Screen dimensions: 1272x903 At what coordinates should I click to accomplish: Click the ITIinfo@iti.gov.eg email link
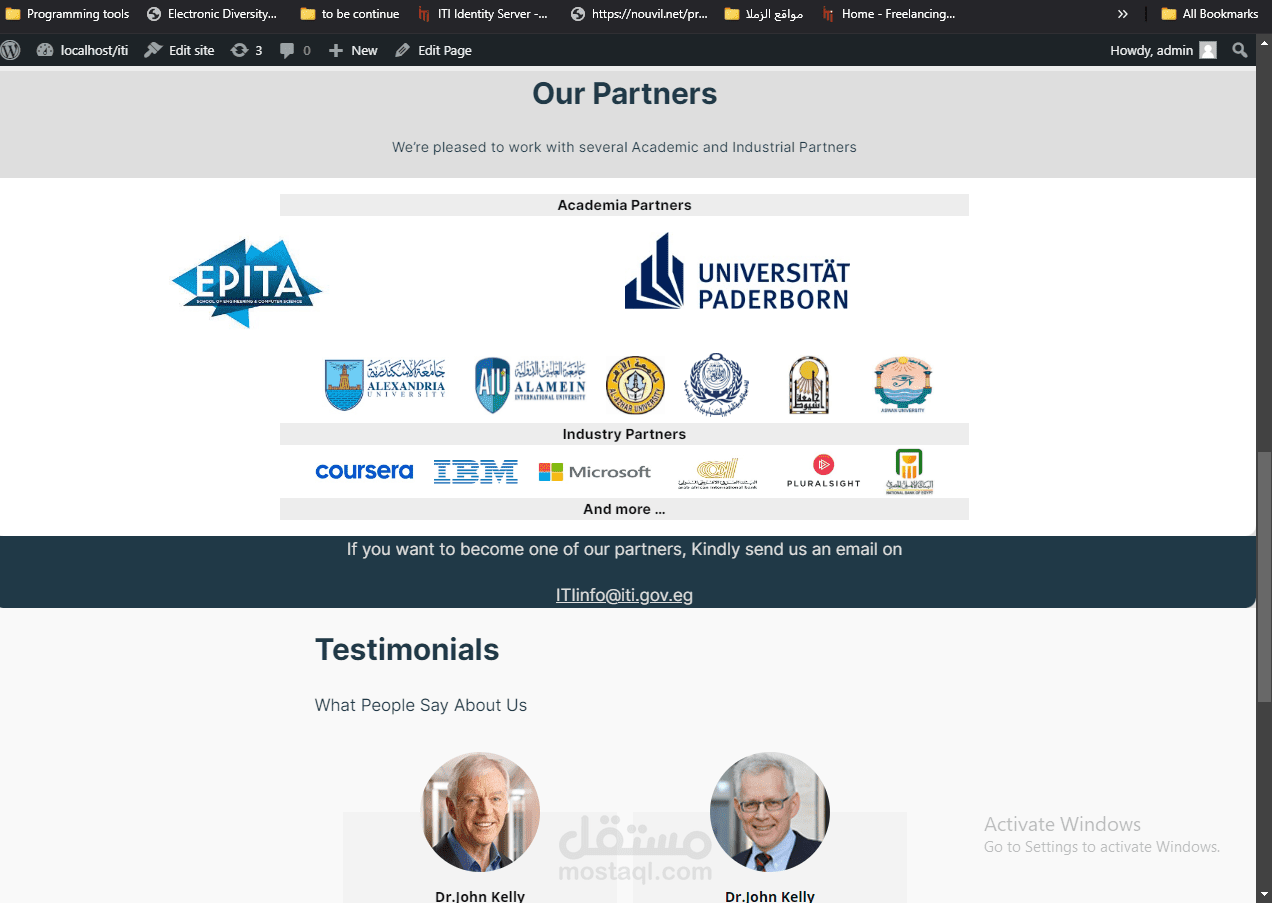click(x=624, y=595)
